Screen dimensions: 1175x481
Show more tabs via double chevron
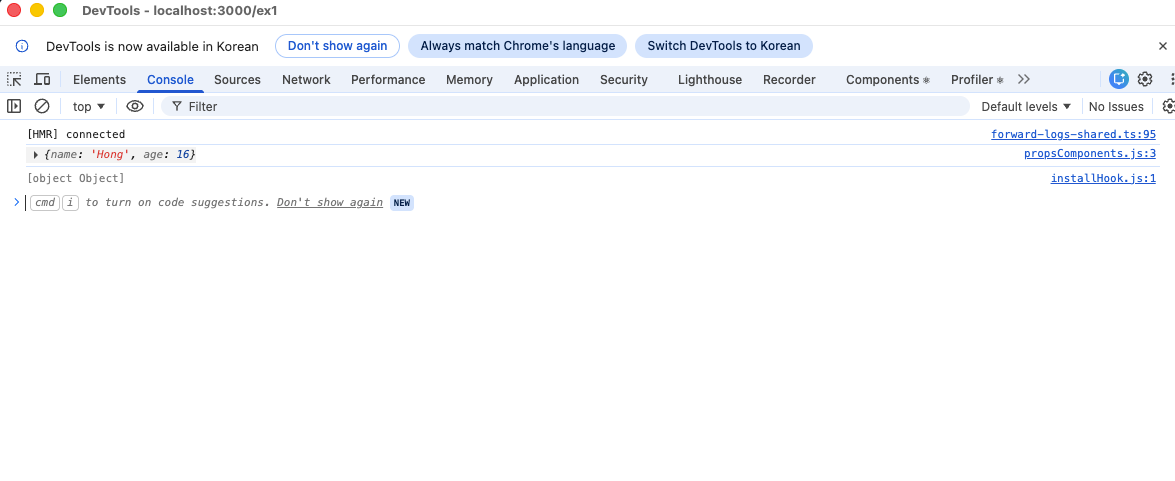tap(1024, 80)
